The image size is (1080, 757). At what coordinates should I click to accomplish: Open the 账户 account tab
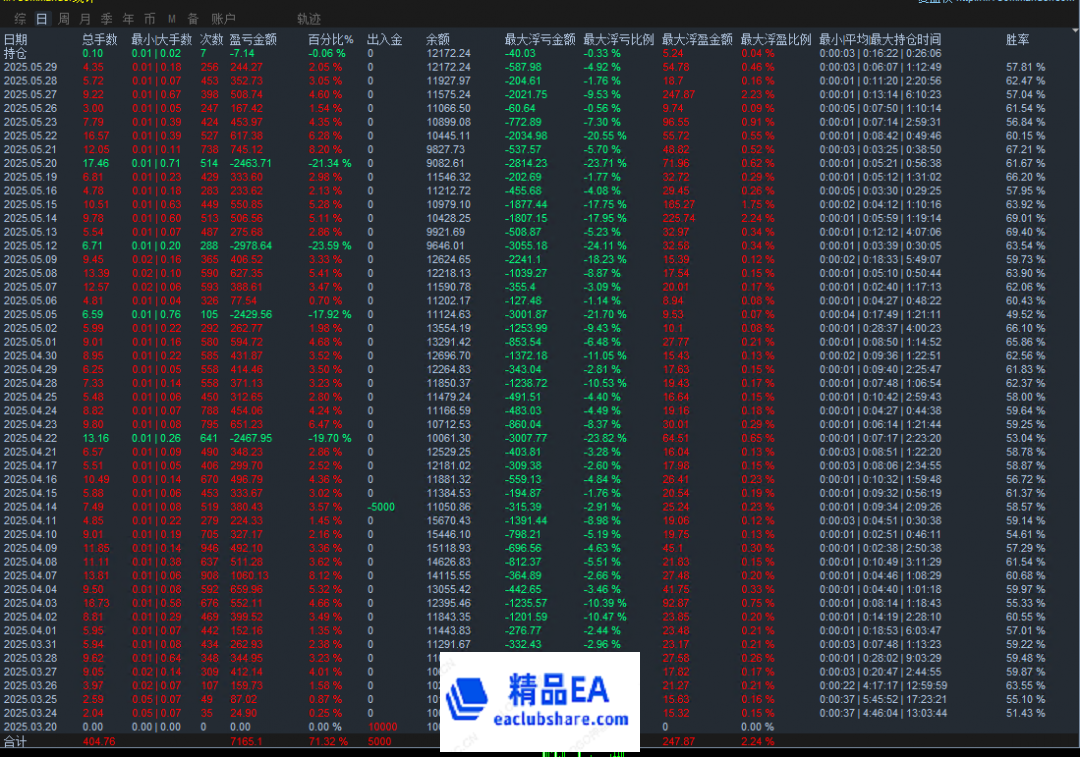[x=224, y=19]
